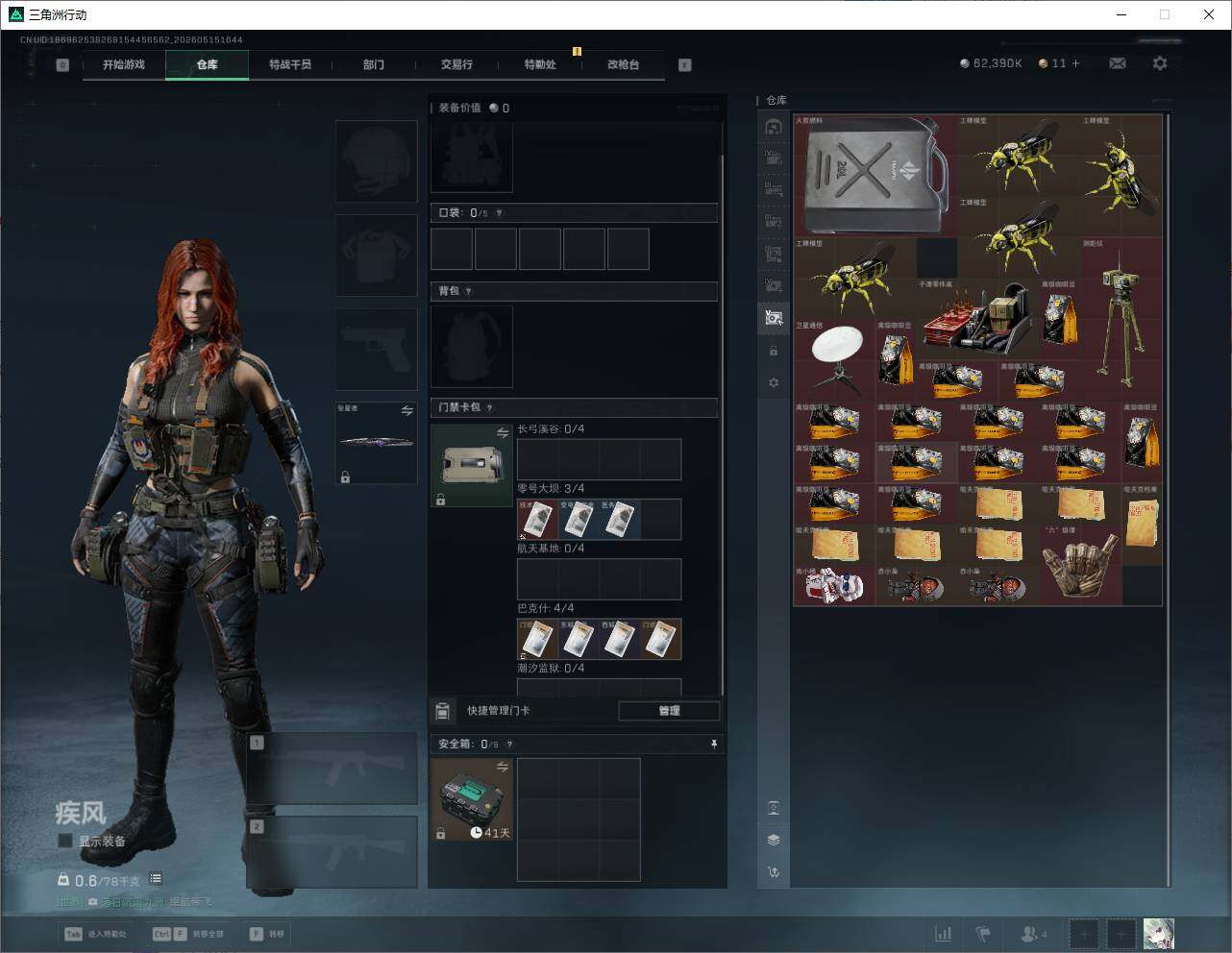The width and height of the screenshot is (1232, 953).
Task: Select the empty backpack slot
Action: [x=472, y=347]
